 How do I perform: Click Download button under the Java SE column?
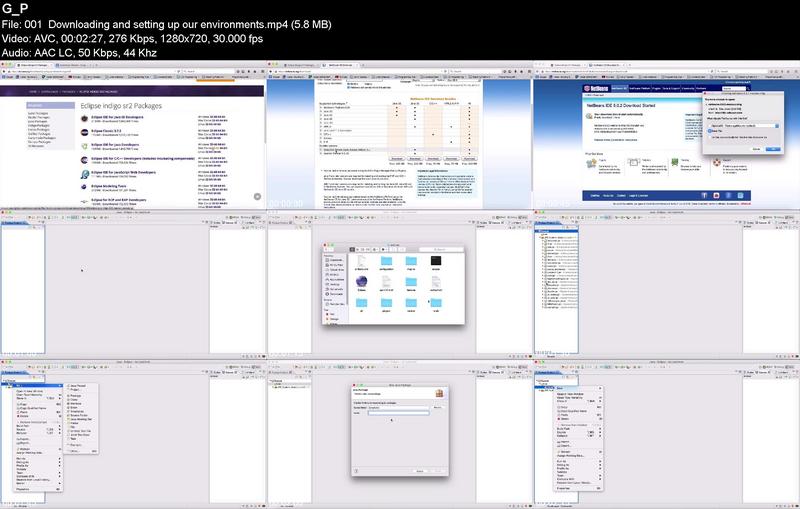click(397, 159)
